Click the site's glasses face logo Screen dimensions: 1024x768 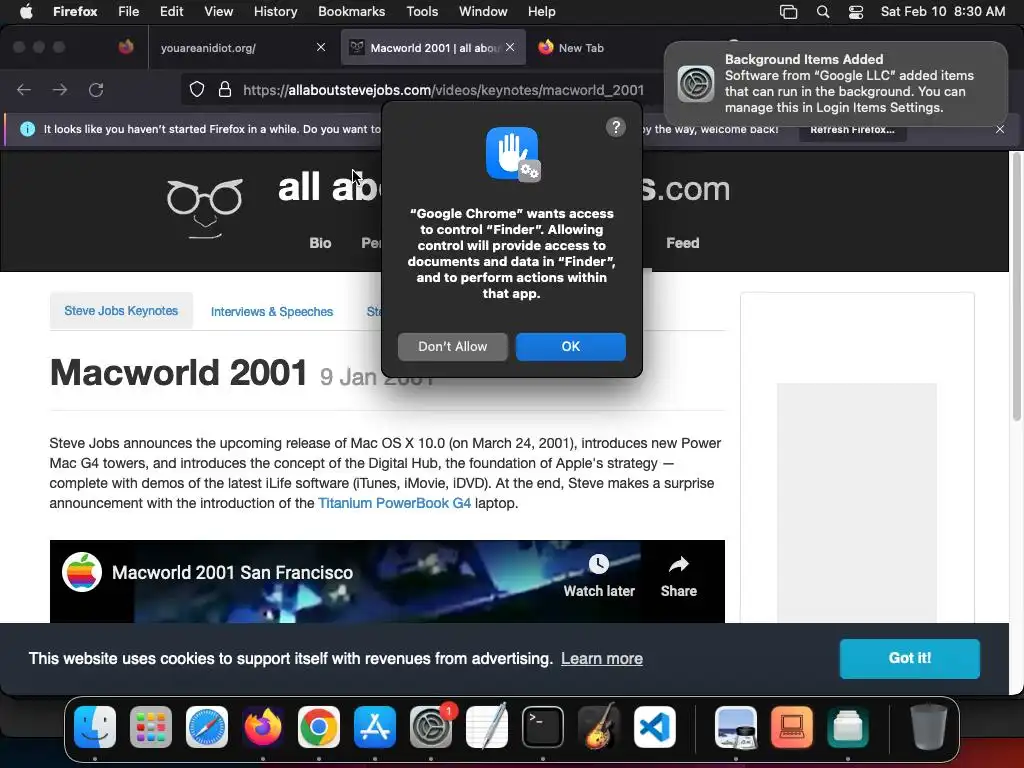tap(205, 208)
